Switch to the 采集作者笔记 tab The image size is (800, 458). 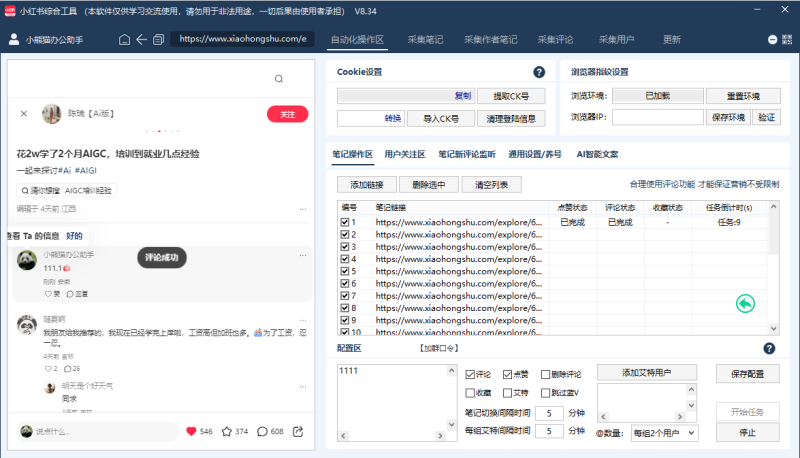(490, 40)
